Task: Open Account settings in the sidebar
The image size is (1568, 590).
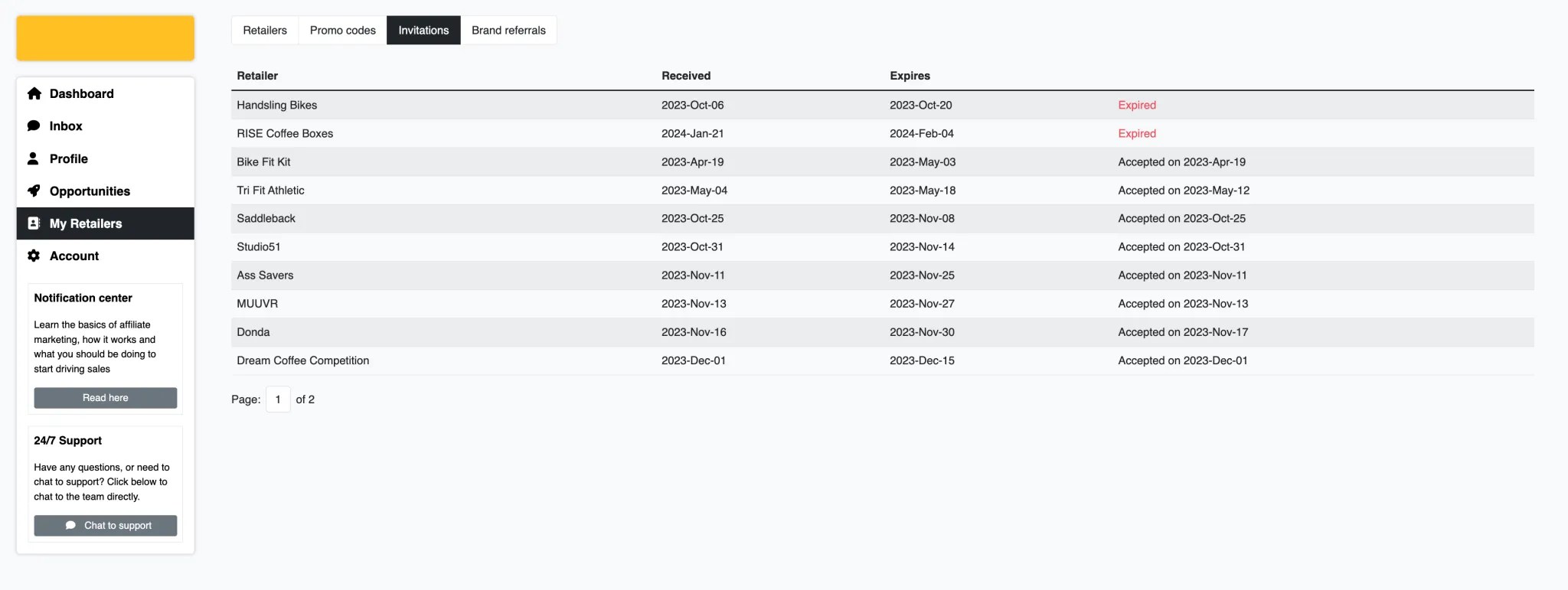Action: pos(106,256)
